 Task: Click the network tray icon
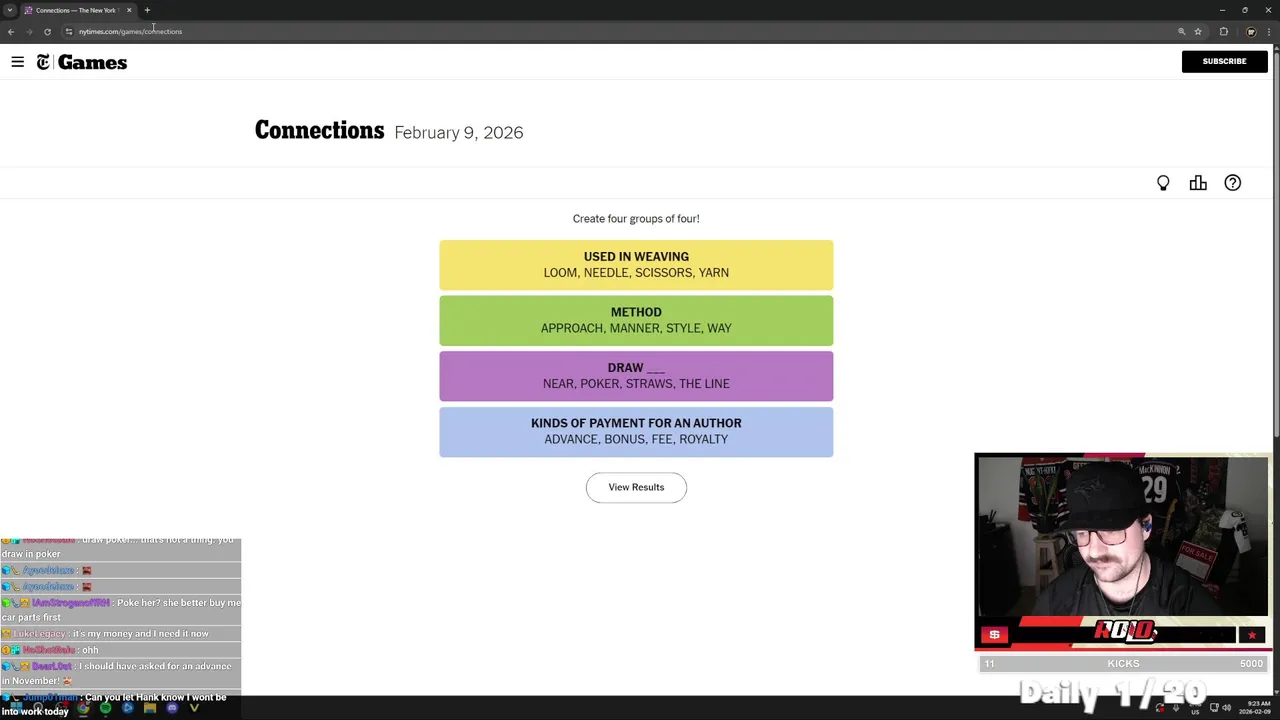1214,707
